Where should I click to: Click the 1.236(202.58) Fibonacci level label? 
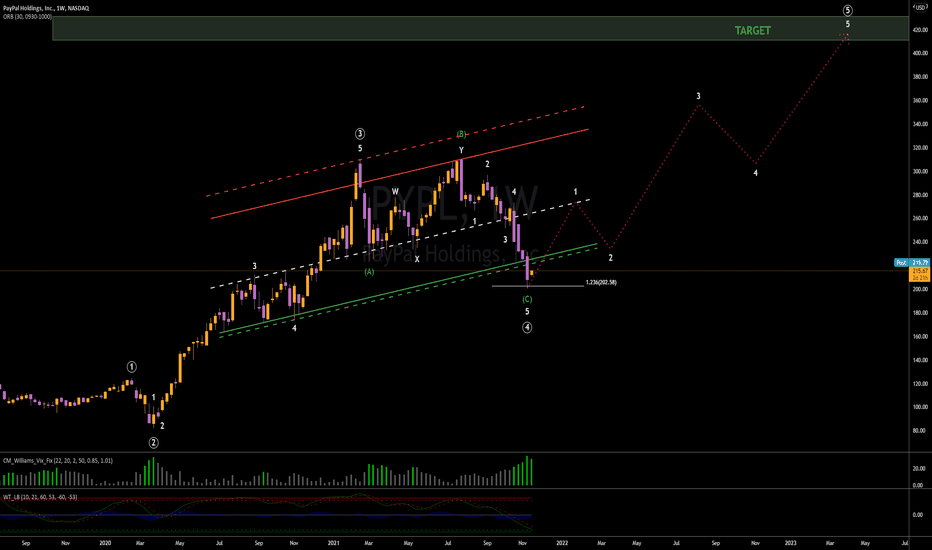pyautogui.click(x=601, y=282)
